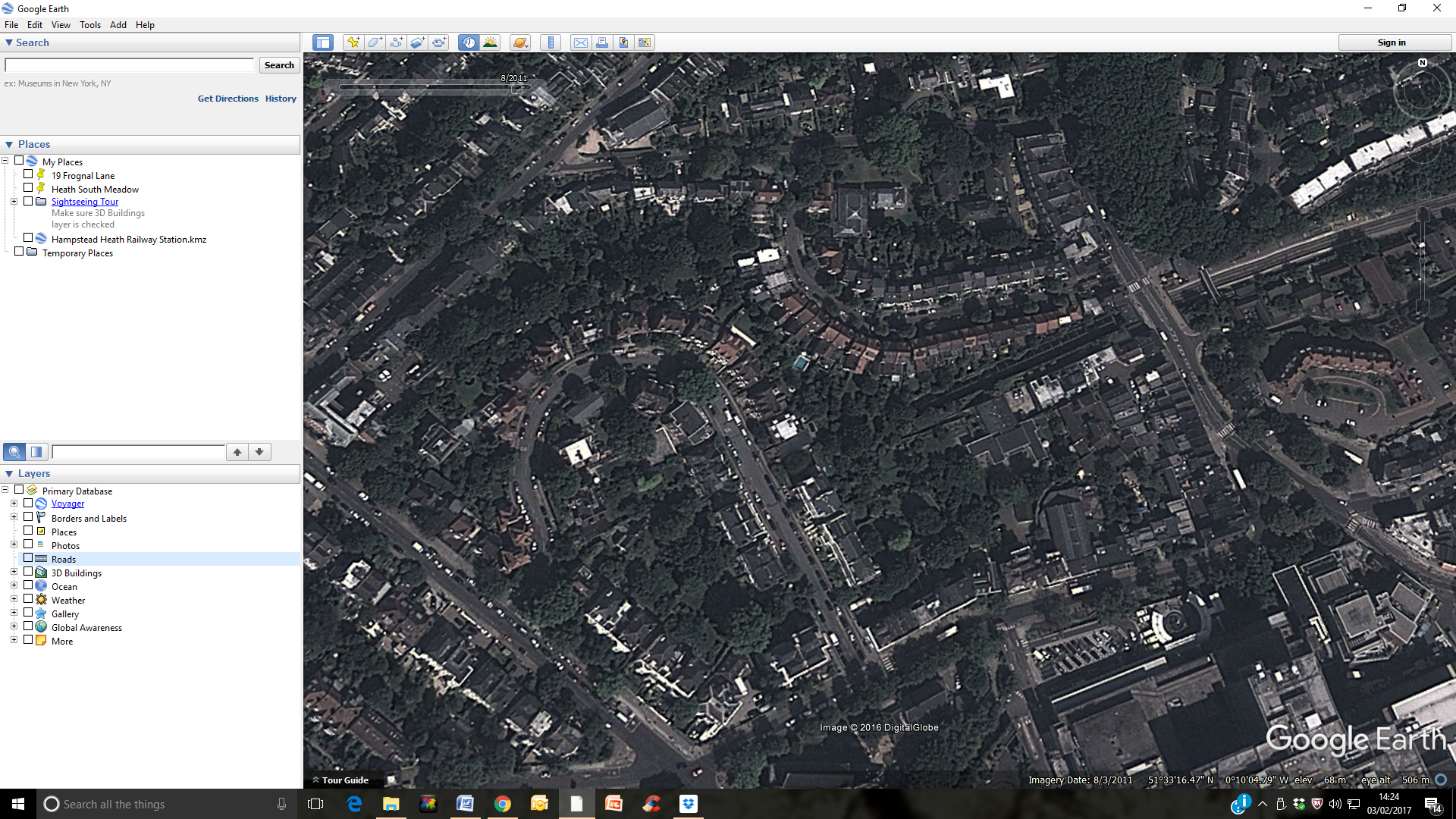The image size is (1456, 819).
Task: Click the compass North indicator
Action: [1423, 63]
